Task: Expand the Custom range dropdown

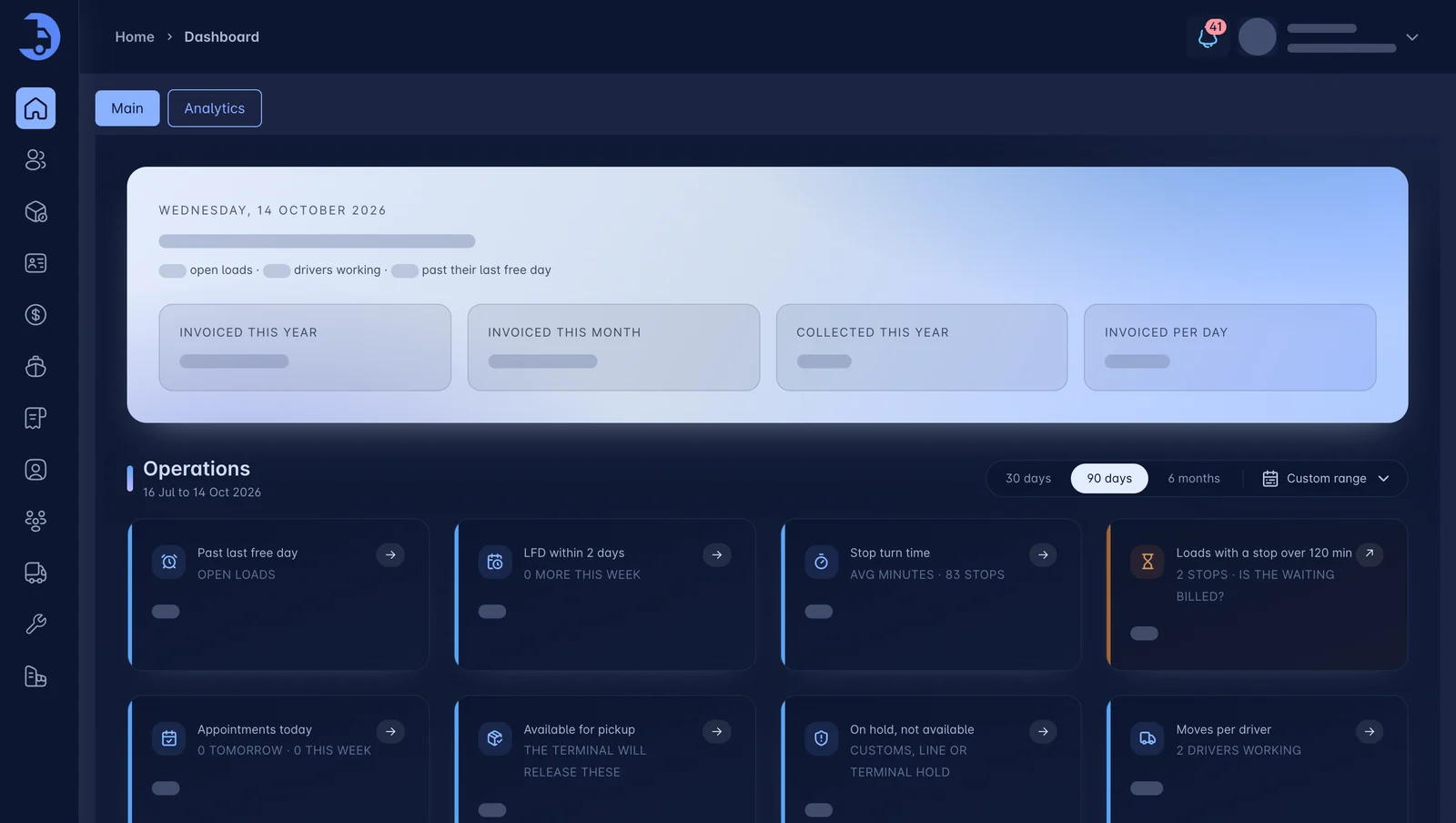Action: click(x=1326, y=479)
